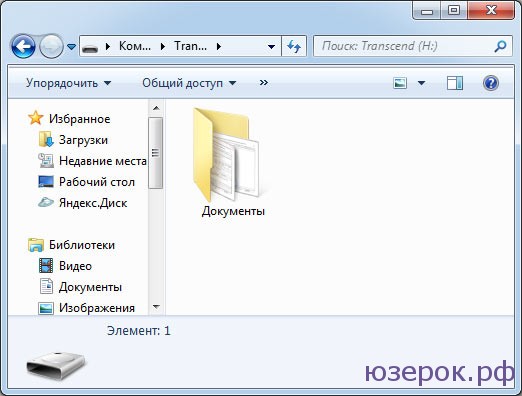Close the Explorer window
522x396 pixels.
point(491,11)
